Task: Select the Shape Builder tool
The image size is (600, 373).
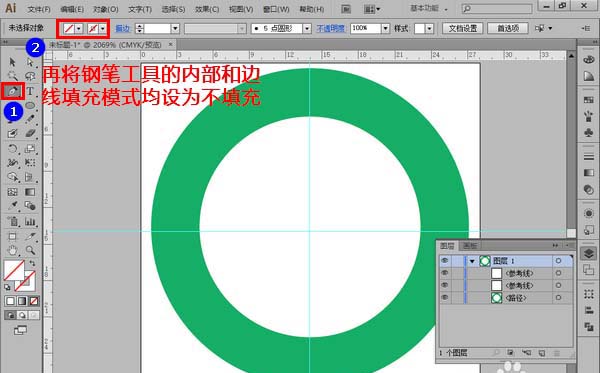Action: 12,177
